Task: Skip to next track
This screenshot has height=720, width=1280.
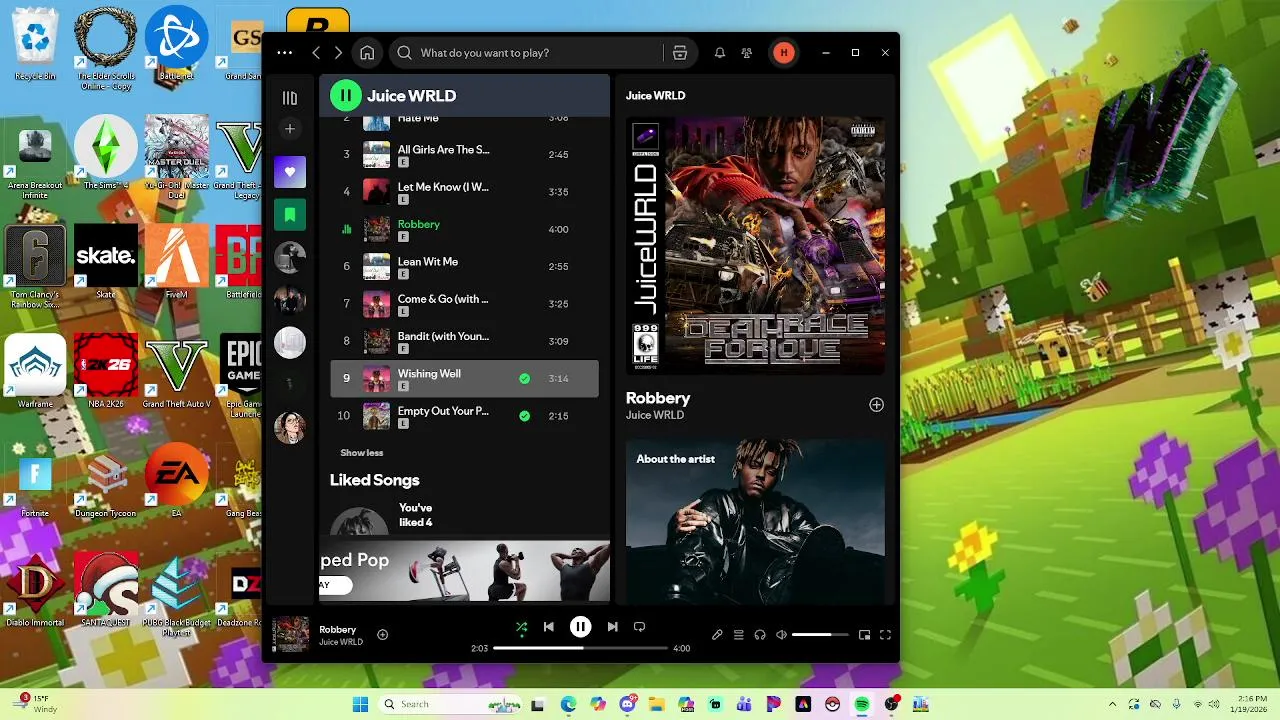Action: pyautogui.click(x=612, y=627)
